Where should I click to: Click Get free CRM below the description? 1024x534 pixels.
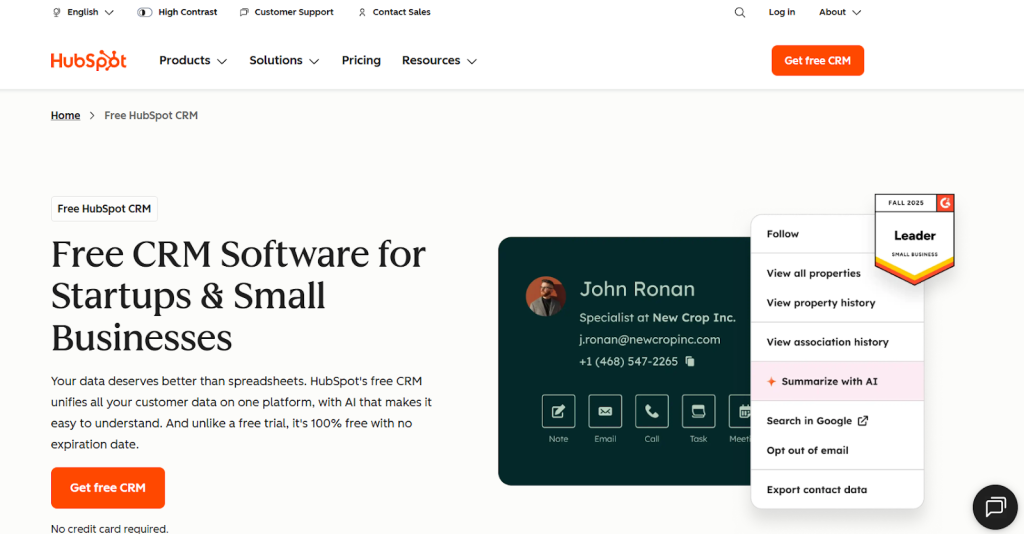[x=108, y=488]
